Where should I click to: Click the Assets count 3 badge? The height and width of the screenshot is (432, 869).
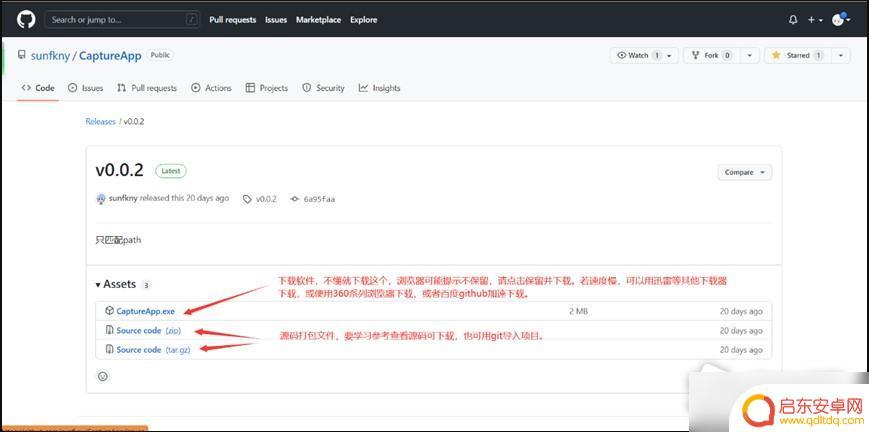tap(146, 285)
